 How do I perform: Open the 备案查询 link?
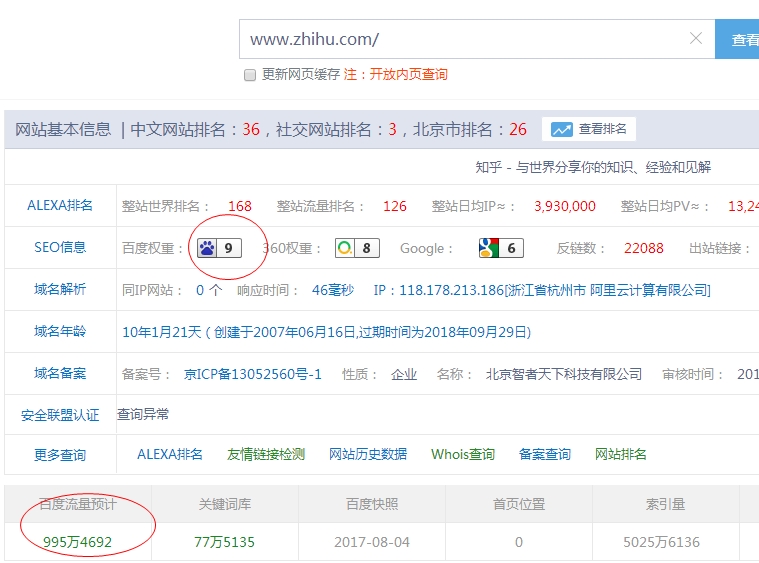(545, 454)
